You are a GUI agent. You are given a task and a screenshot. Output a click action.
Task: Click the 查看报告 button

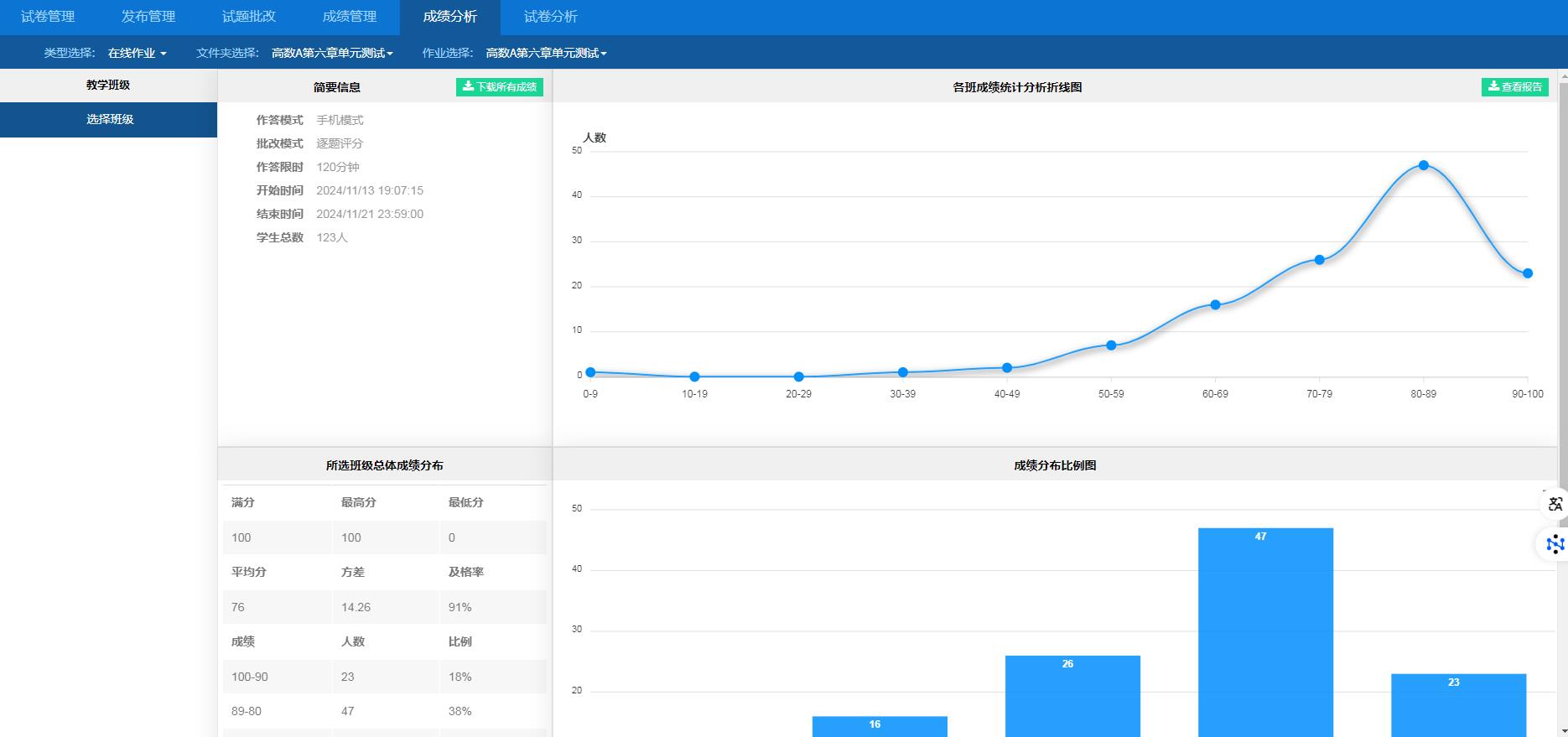[x=1515, y=87]
